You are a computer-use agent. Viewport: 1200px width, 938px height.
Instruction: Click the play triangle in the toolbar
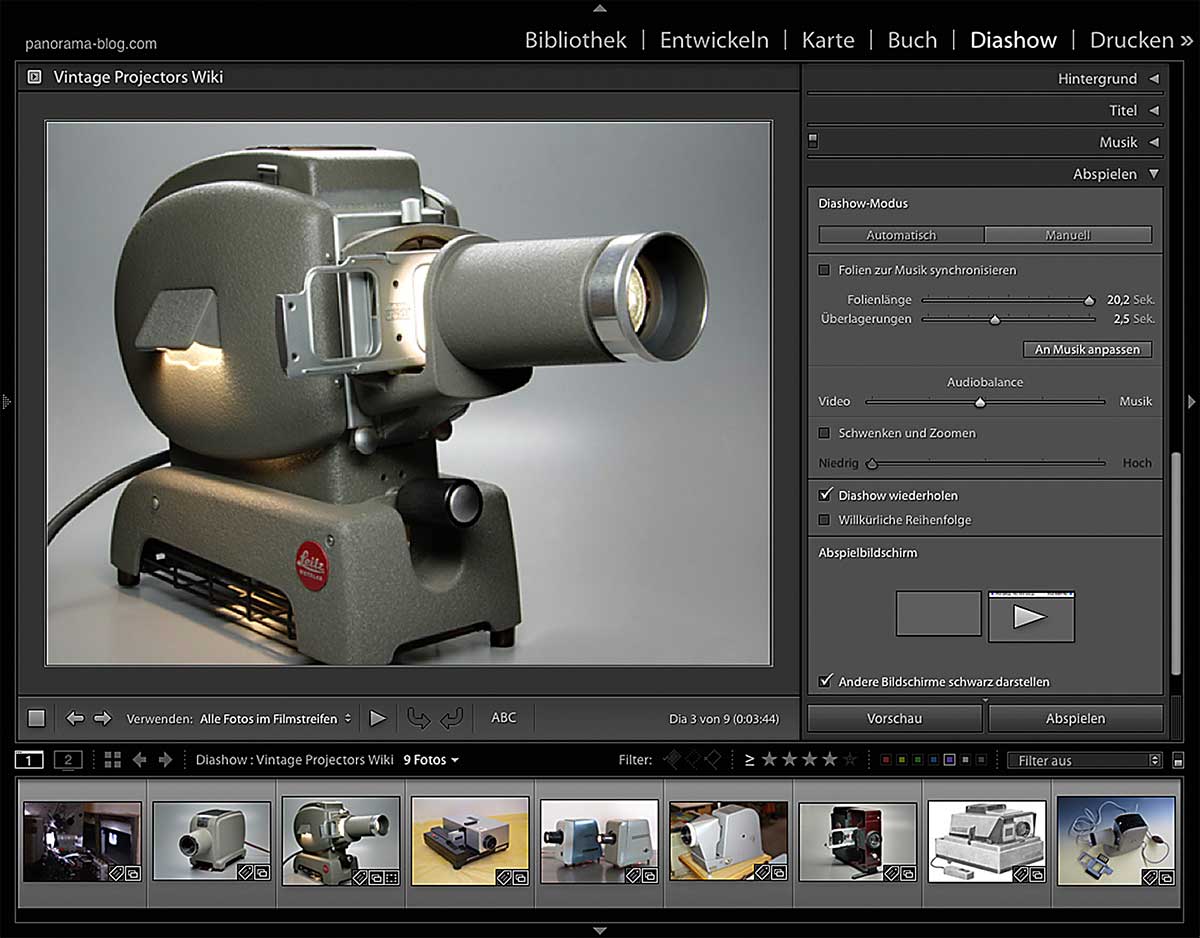[x=377, y=718]
